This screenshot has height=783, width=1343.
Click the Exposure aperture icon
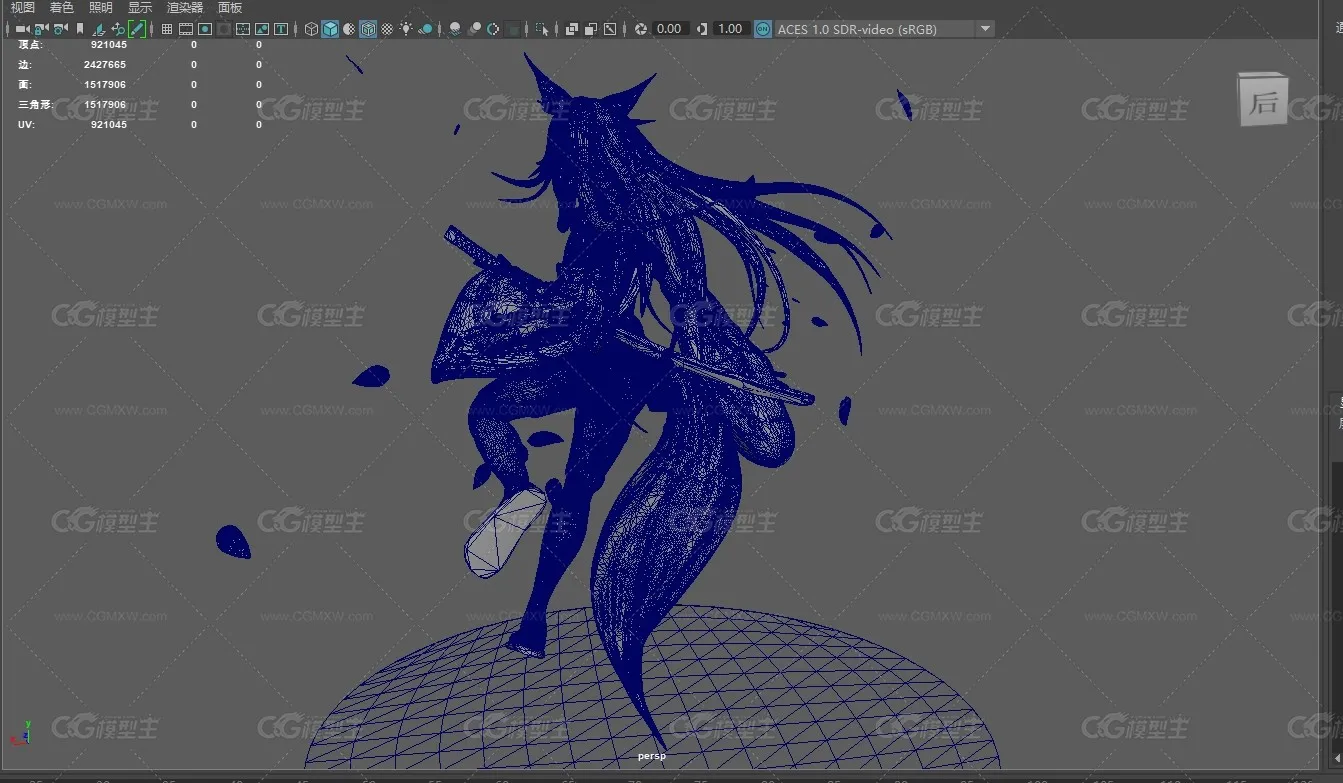[640, 29]
